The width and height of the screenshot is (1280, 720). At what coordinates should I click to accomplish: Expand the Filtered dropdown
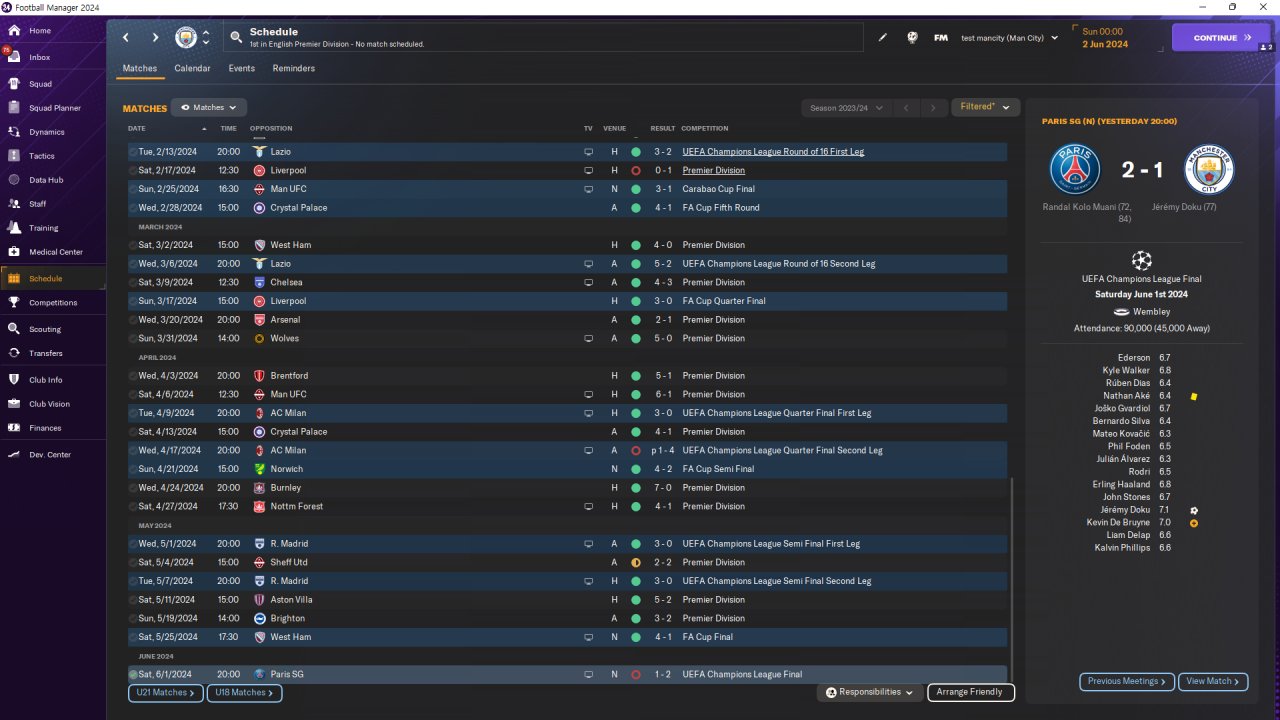tap(985, 107)
